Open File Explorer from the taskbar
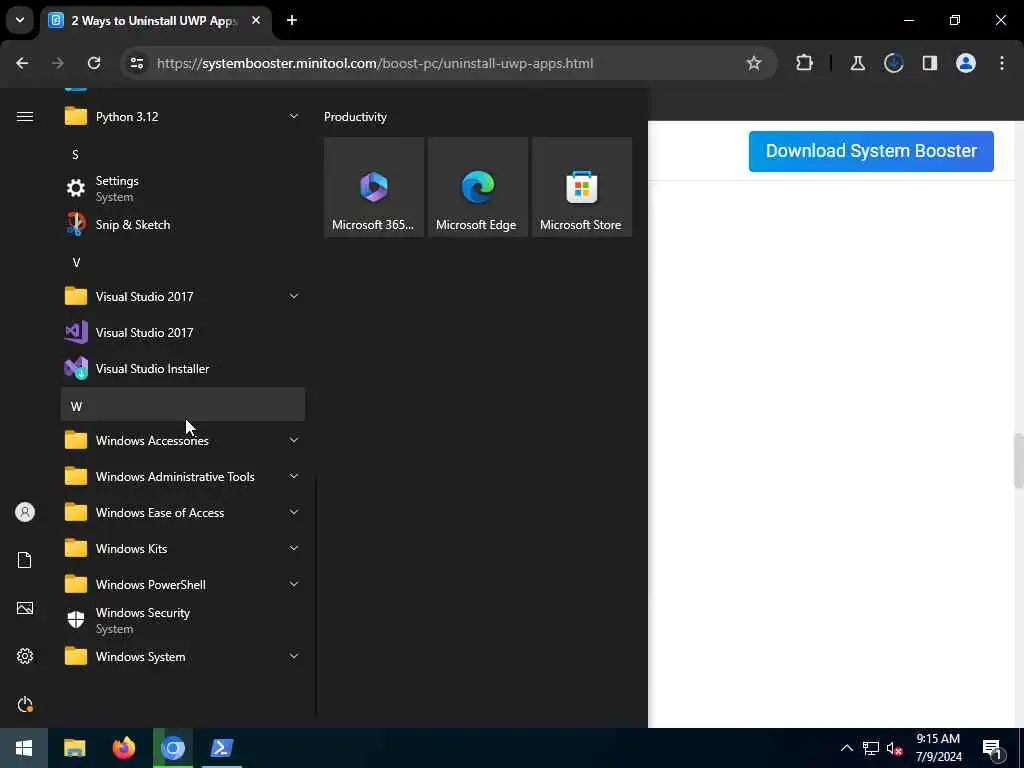This screenshot has width=1024, height=768. coord(74,748)
